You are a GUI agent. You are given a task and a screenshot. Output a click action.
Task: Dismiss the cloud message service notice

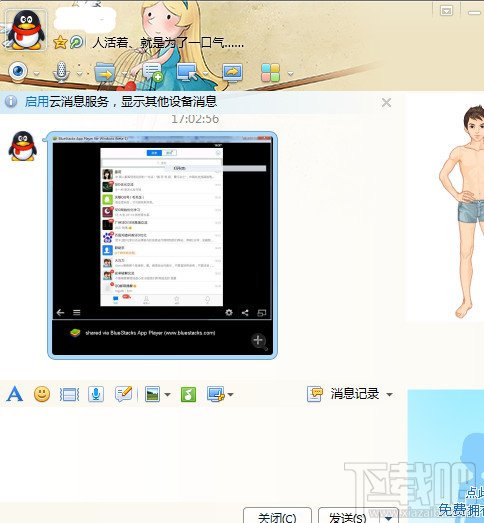[386, 102]
